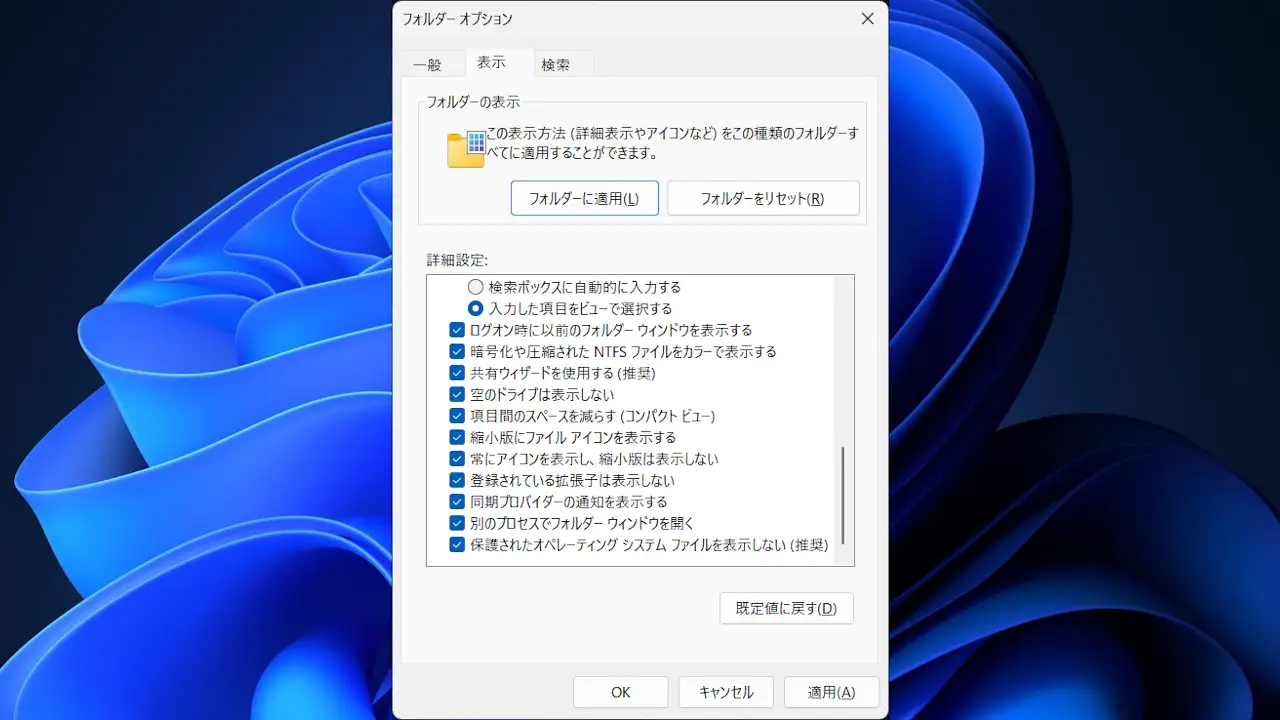Click the 詳細設定 list vertical scrollbar thumb
The image size is (1280, 720).
point(844,494)
